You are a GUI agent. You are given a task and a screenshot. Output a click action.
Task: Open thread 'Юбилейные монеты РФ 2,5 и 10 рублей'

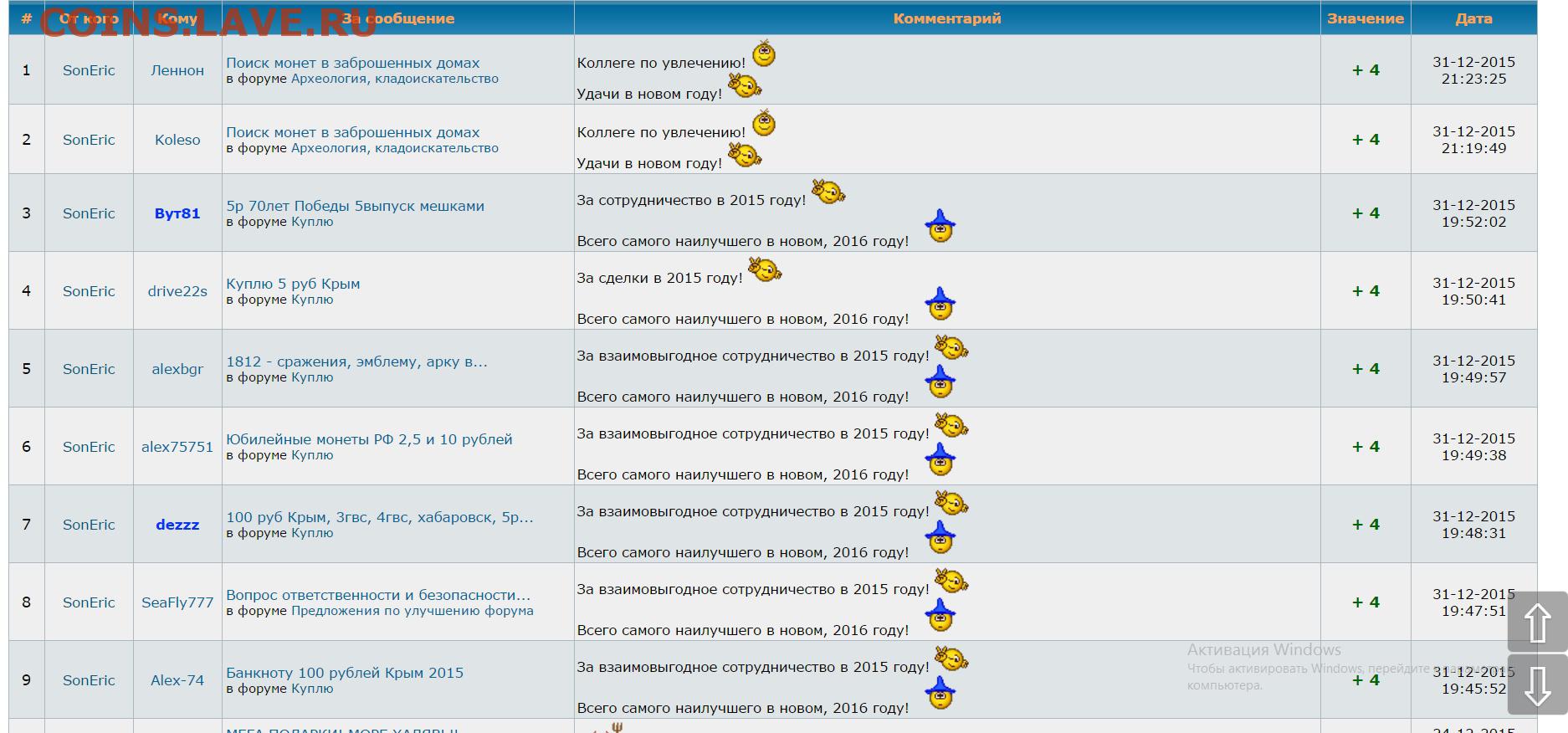(x=369, y=439)
